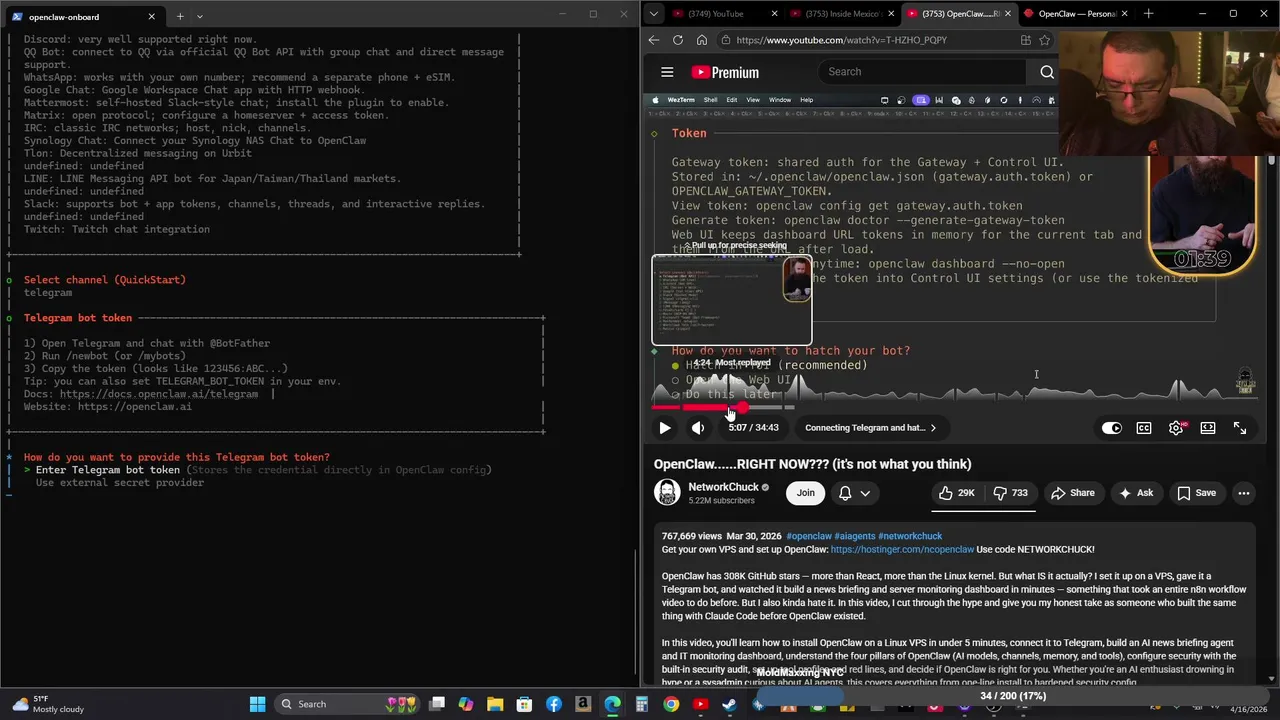This screenshot has width=1280, height=720.
Task: Open Microsoft Edge from the taskbar
Action: [x=612, y=704]
